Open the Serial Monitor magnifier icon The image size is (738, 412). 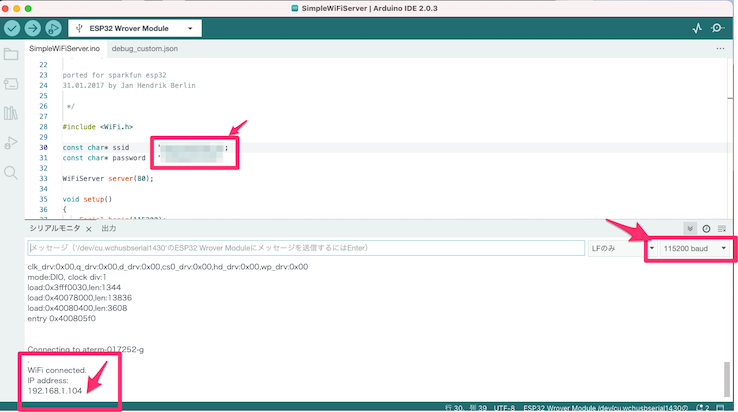718,28
